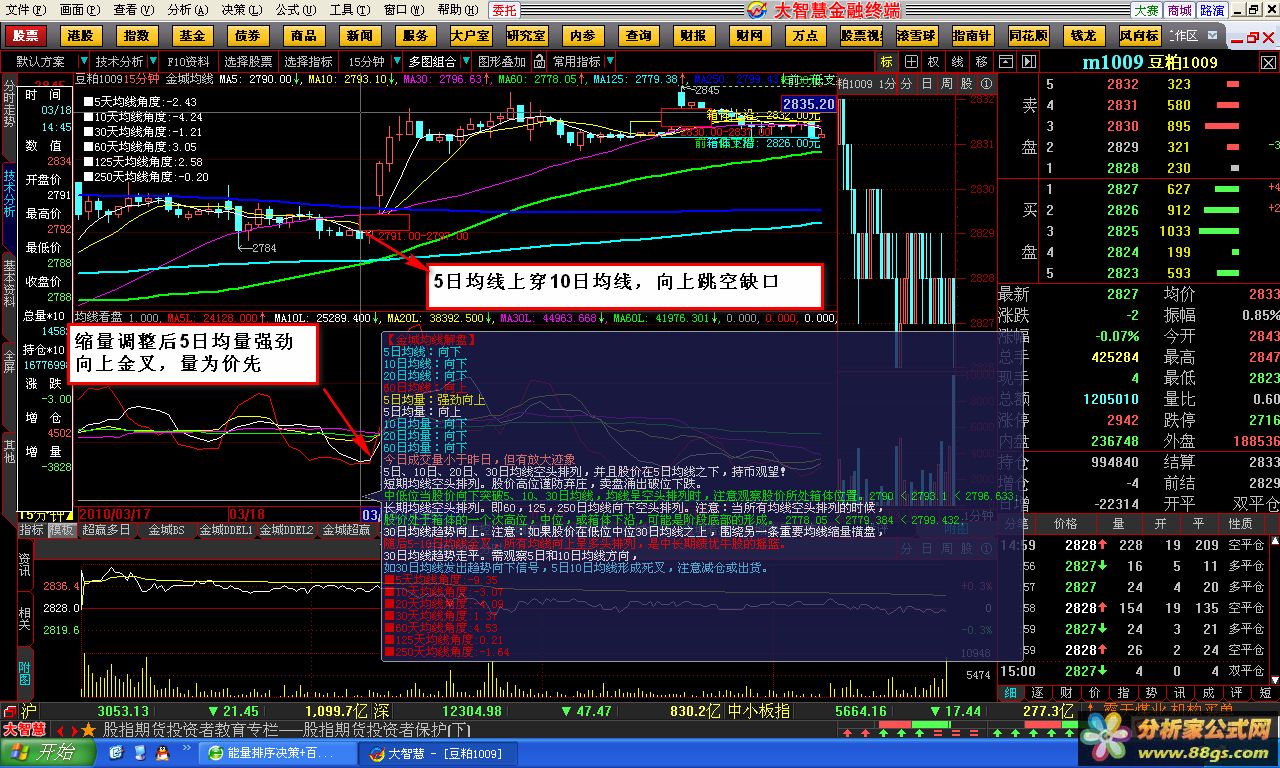Click the 路演 button at the top right

tap(1212, 10)
